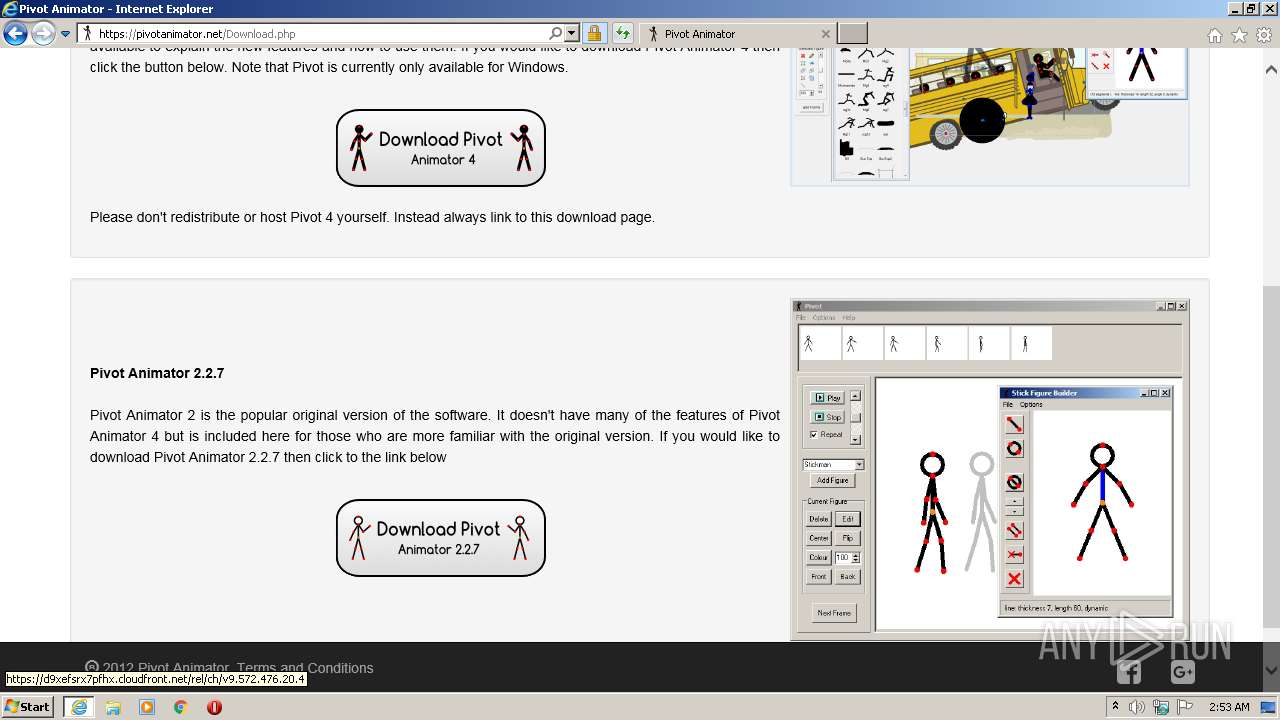
Task: Click the page scrollbar up arrow
Action: coord(1271,70)
